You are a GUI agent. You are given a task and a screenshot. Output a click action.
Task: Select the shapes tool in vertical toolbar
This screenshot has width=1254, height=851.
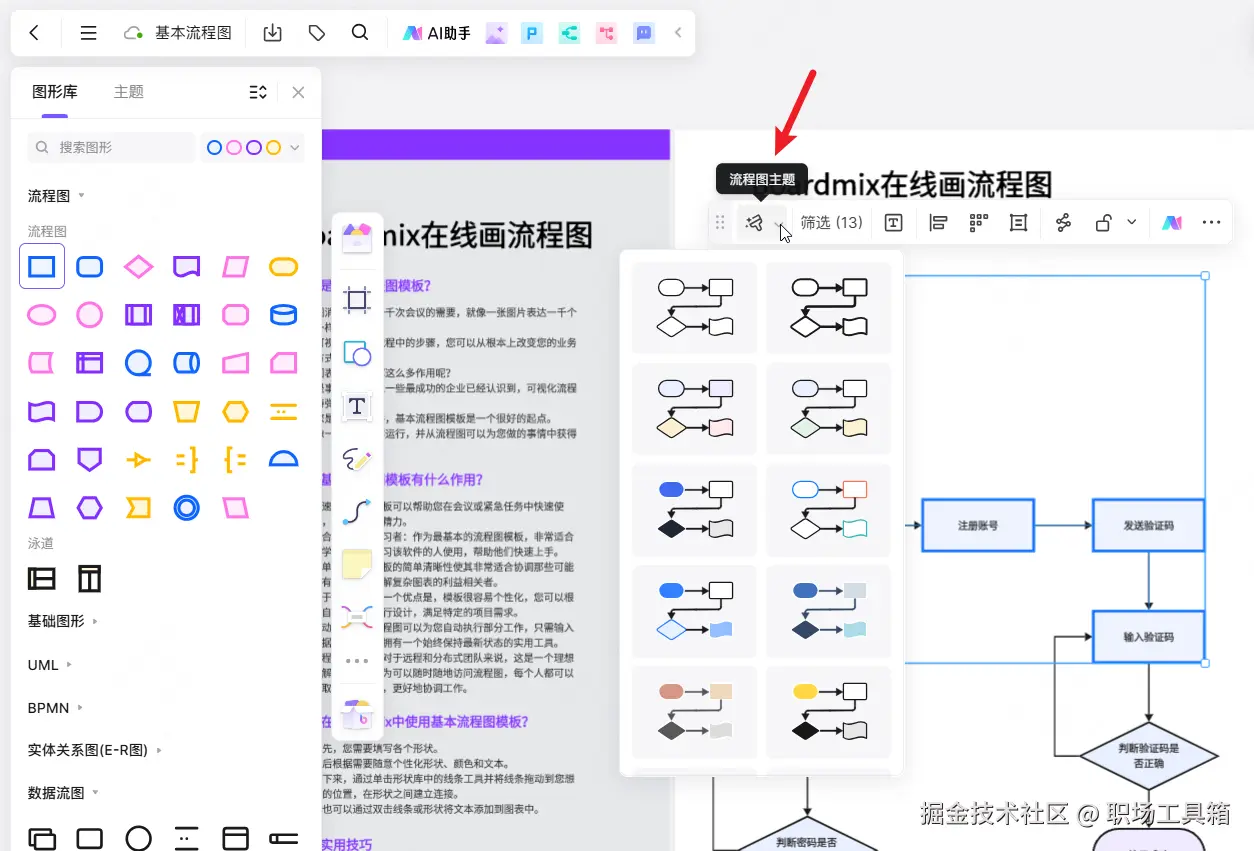coord(357,353)
